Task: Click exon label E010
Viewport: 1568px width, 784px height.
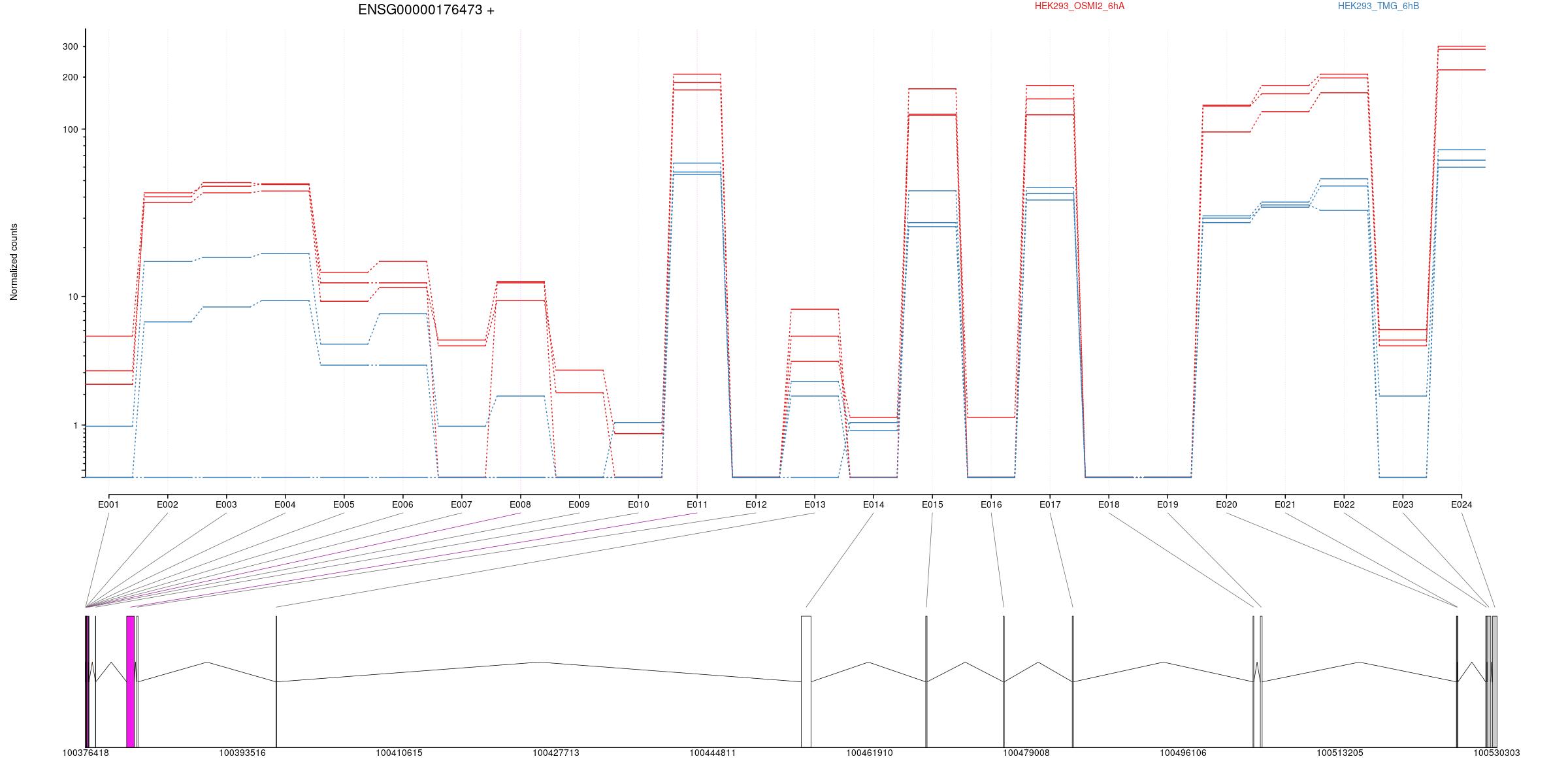Action: click(638, 504)
